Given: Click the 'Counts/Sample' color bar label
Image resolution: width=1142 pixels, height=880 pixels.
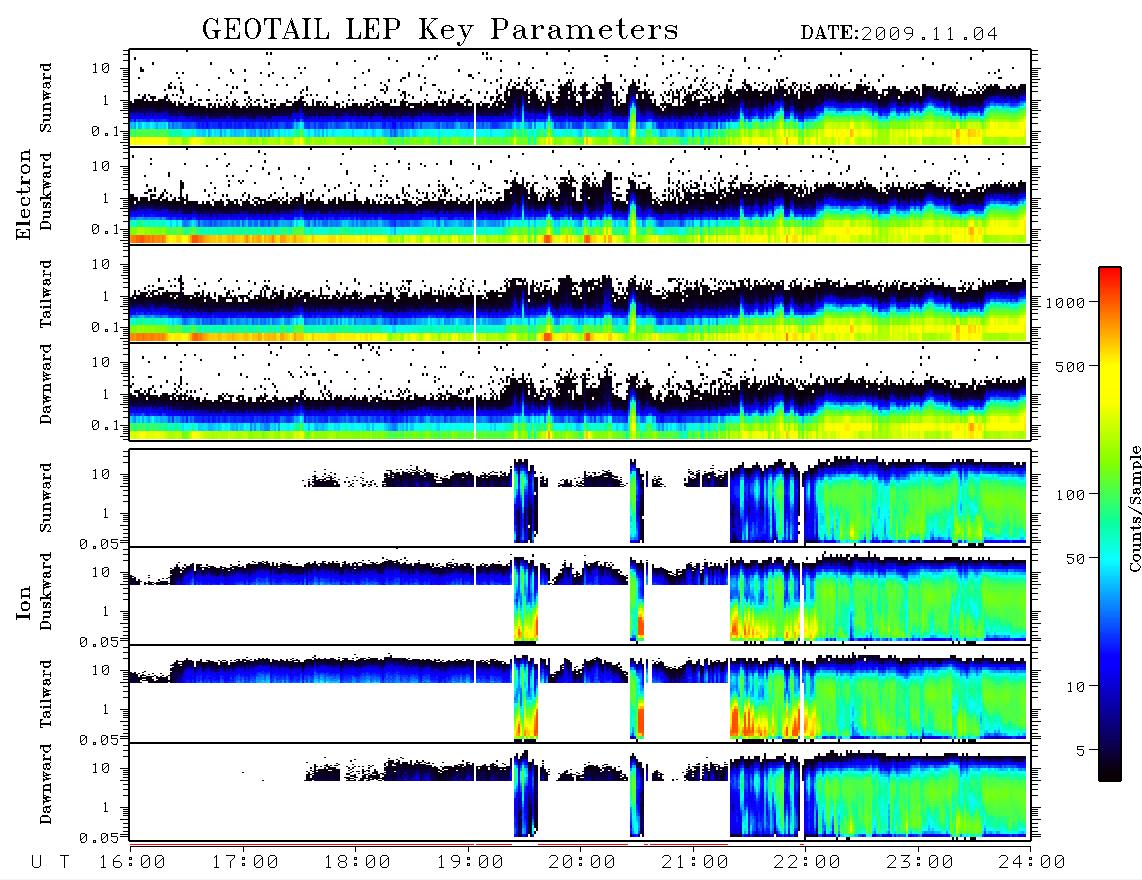Looking at the screenshot, I should [1134, 508].
